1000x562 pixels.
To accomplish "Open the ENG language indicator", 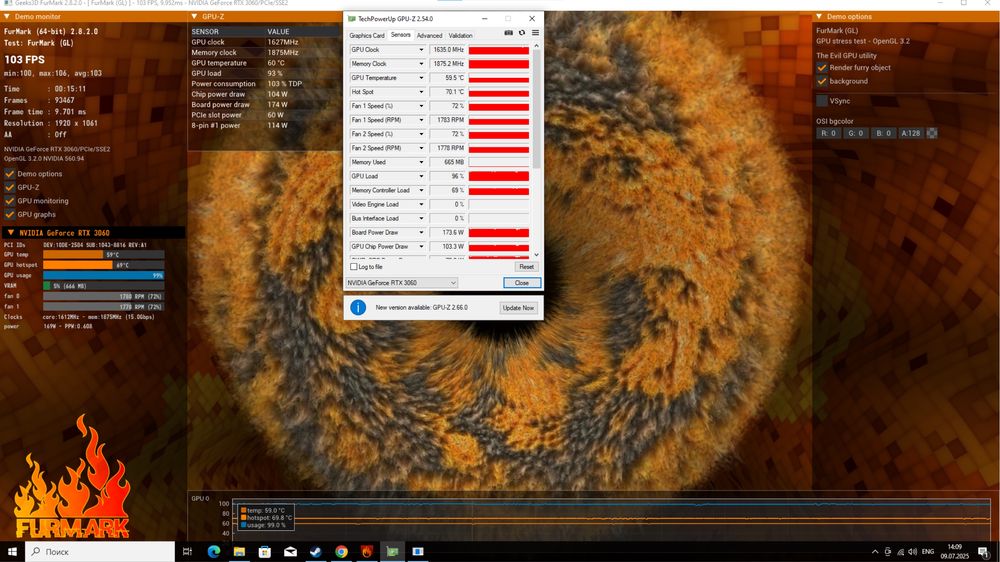I will (x=928, y=552).
